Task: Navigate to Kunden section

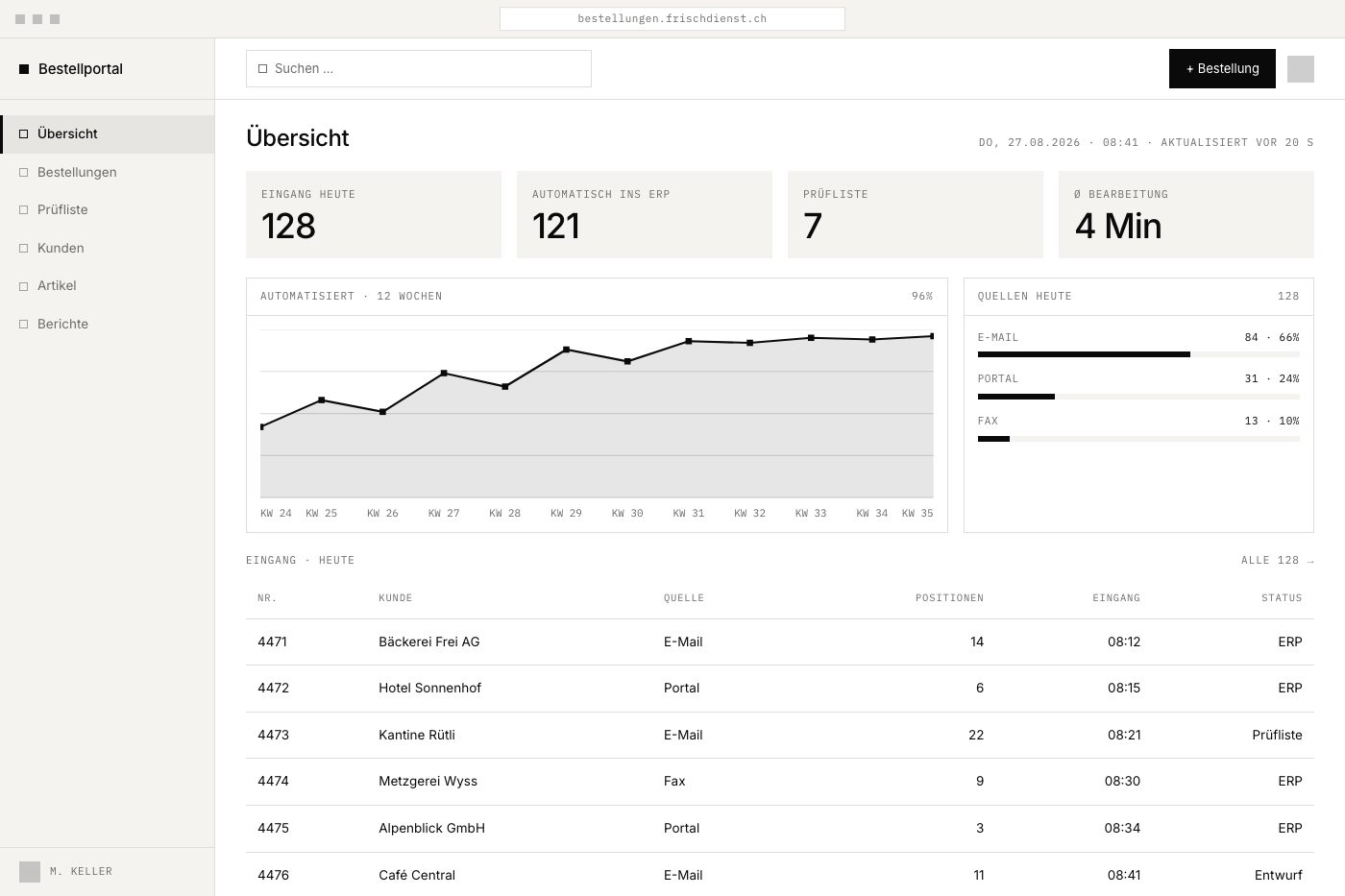Action: (108, 249)
